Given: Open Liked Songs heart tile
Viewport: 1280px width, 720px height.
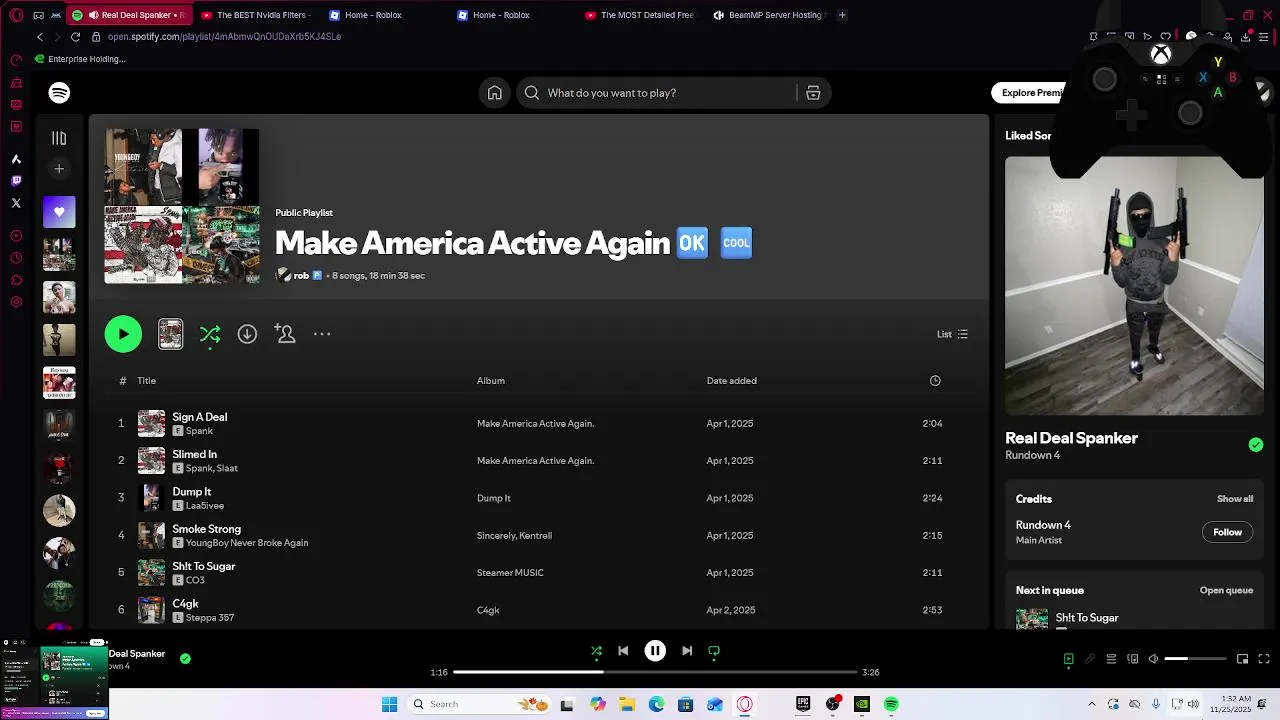Looking at the screenshot, I should tap(59, 212).
